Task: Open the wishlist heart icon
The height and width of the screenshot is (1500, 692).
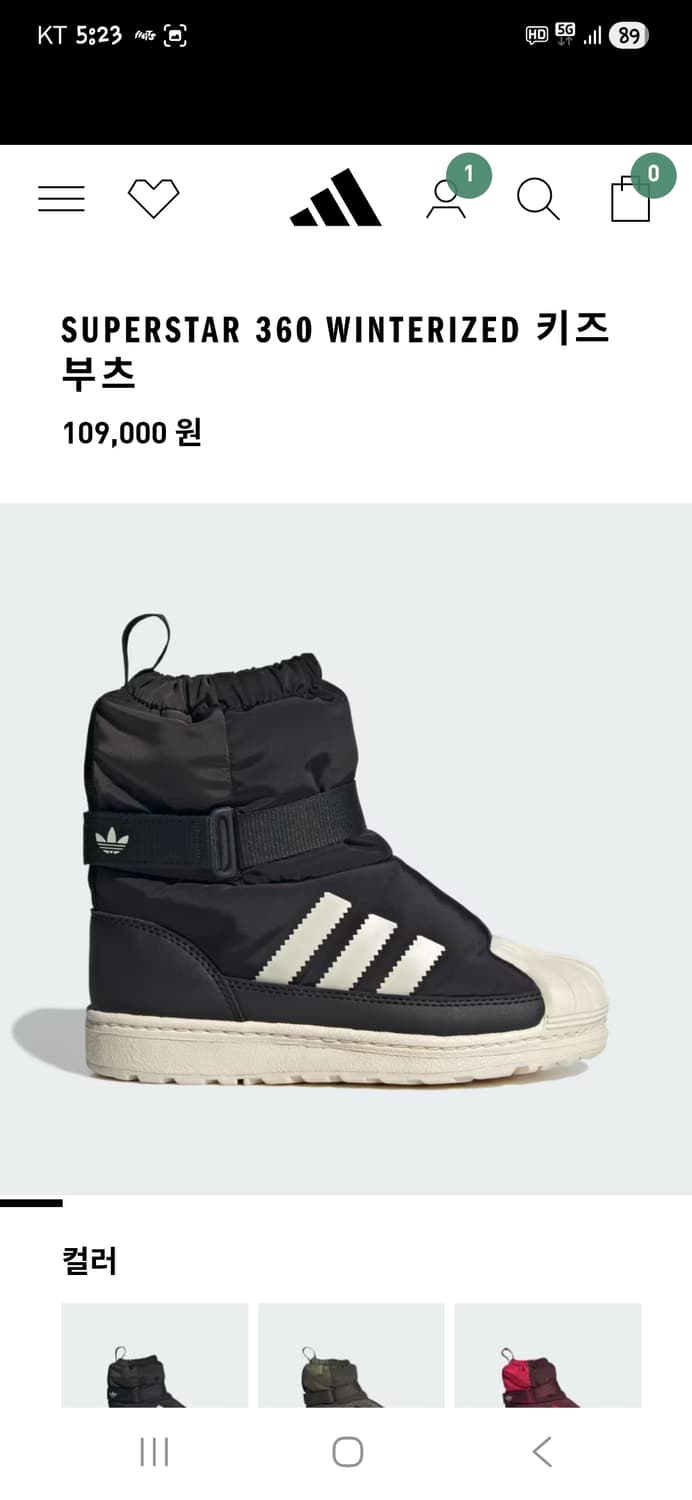Action: [x=154, y=198]
